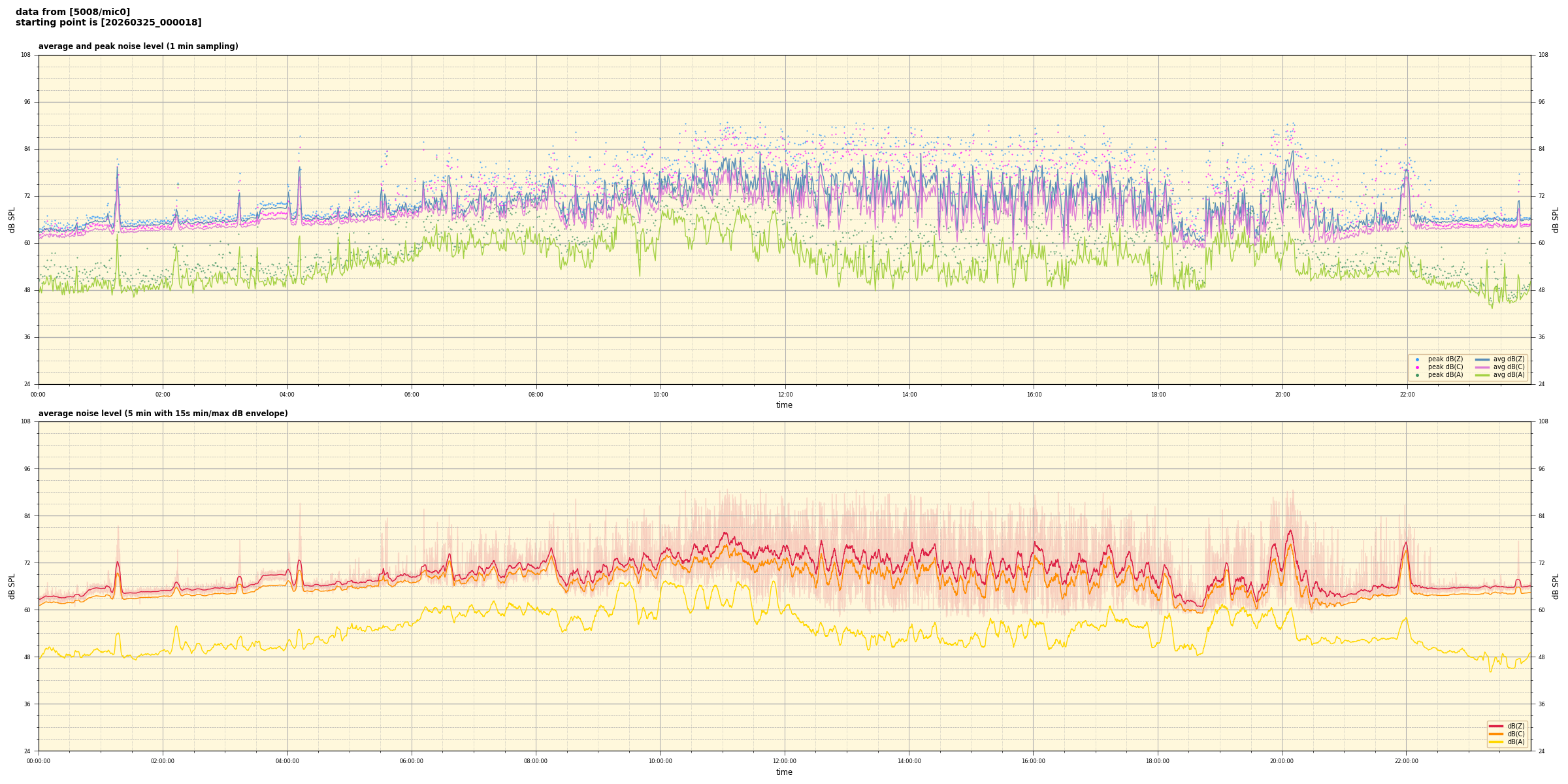Click the 06:00:00 tick on bottom chart axis
Image resolution: width=1568 pixels, height=784 pixels.
(x=412, y=761)
